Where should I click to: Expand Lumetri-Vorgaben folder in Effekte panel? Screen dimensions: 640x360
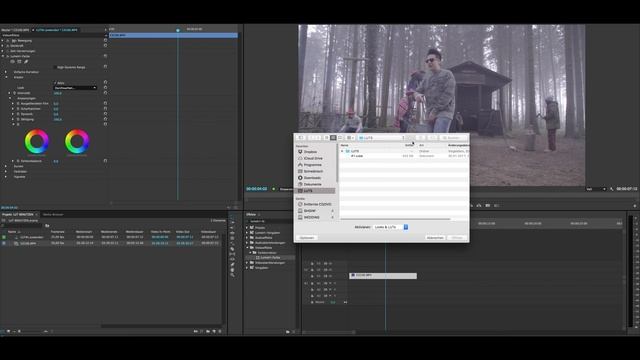pyautogui.click(x=247, y=233)
